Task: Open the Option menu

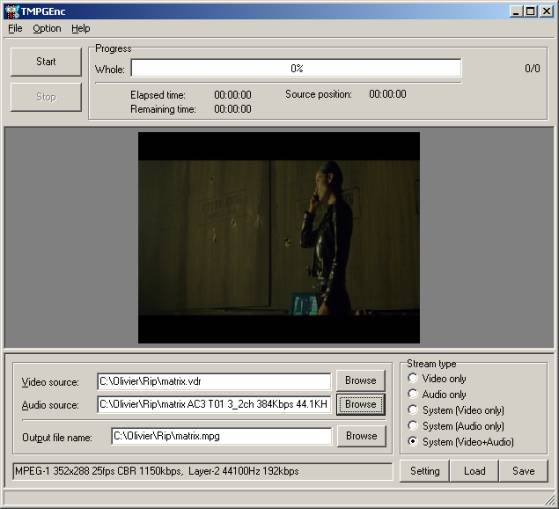Action: coord(47,29)
